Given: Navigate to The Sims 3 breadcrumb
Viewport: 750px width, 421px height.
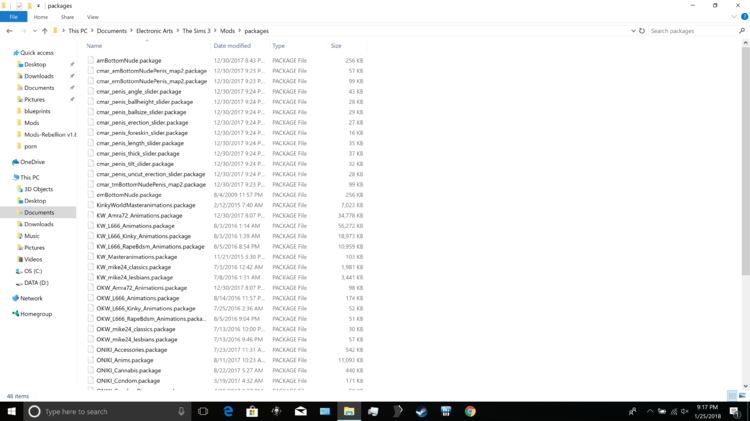Looking at the screenshot, I should tap(196, 31).
